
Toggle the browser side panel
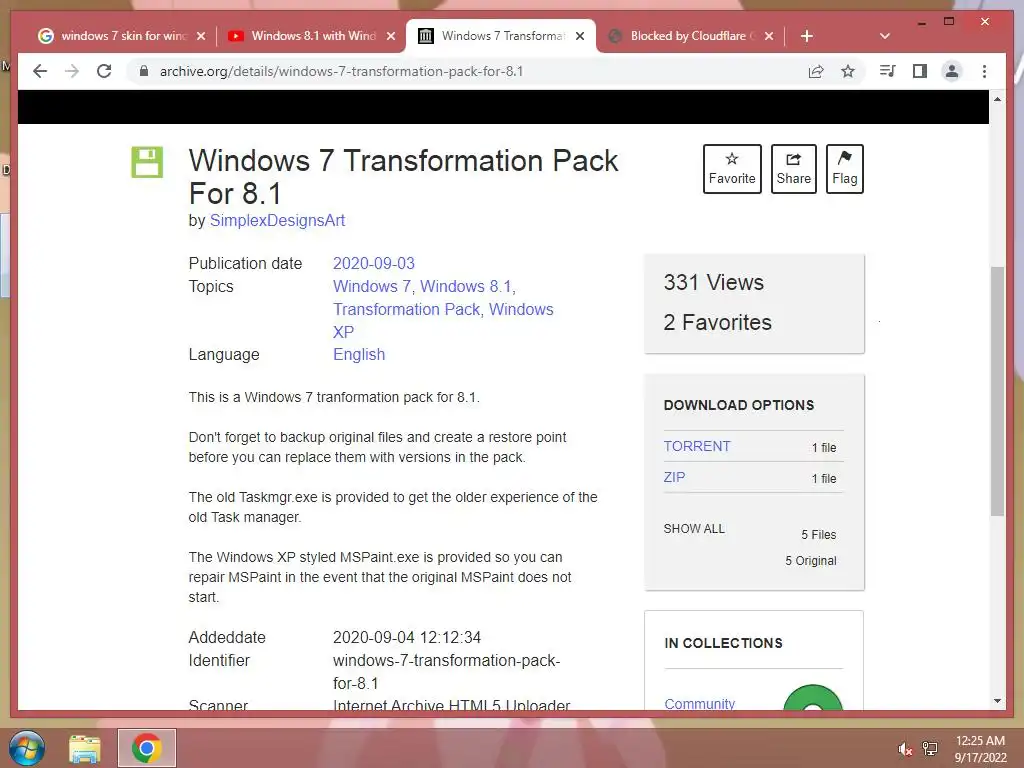click(920, 71)
